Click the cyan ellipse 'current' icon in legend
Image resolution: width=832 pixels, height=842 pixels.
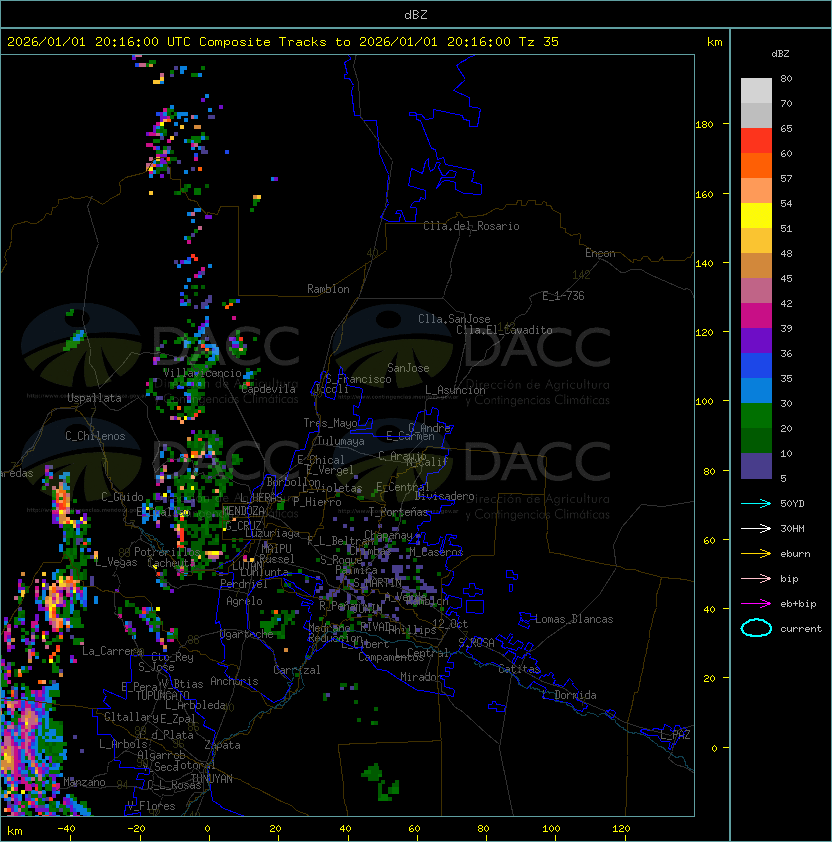point(756,628)
